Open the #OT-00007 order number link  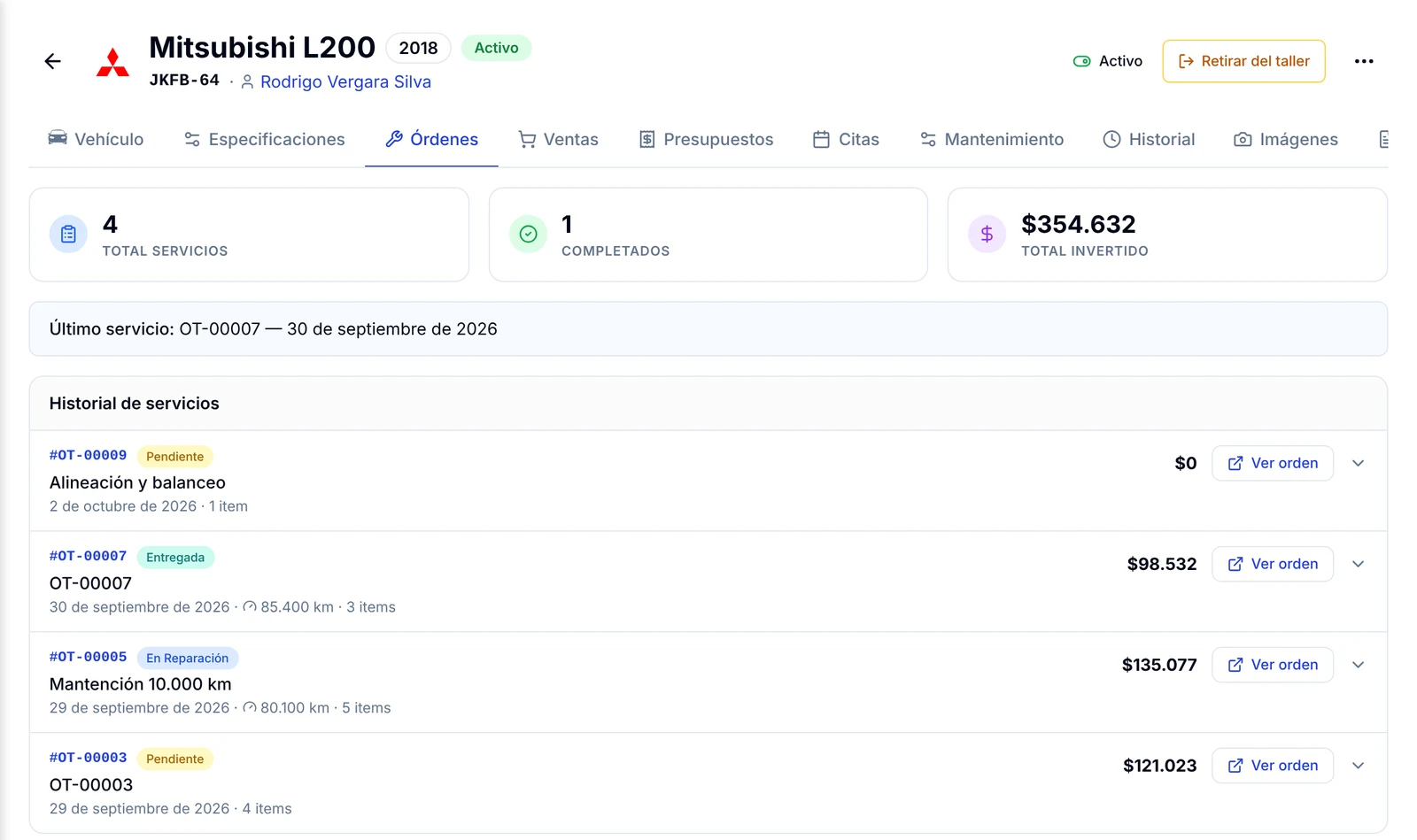(x=88, y=557)
